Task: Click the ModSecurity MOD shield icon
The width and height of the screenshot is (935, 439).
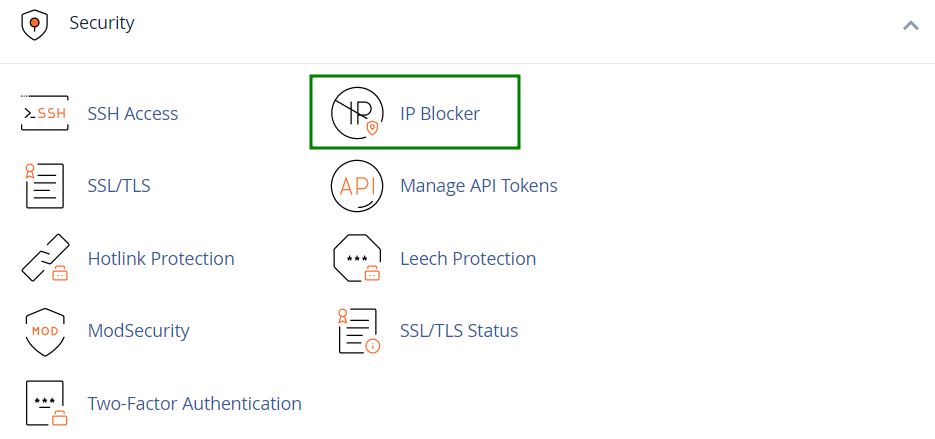Action: (x=45, y=332)
